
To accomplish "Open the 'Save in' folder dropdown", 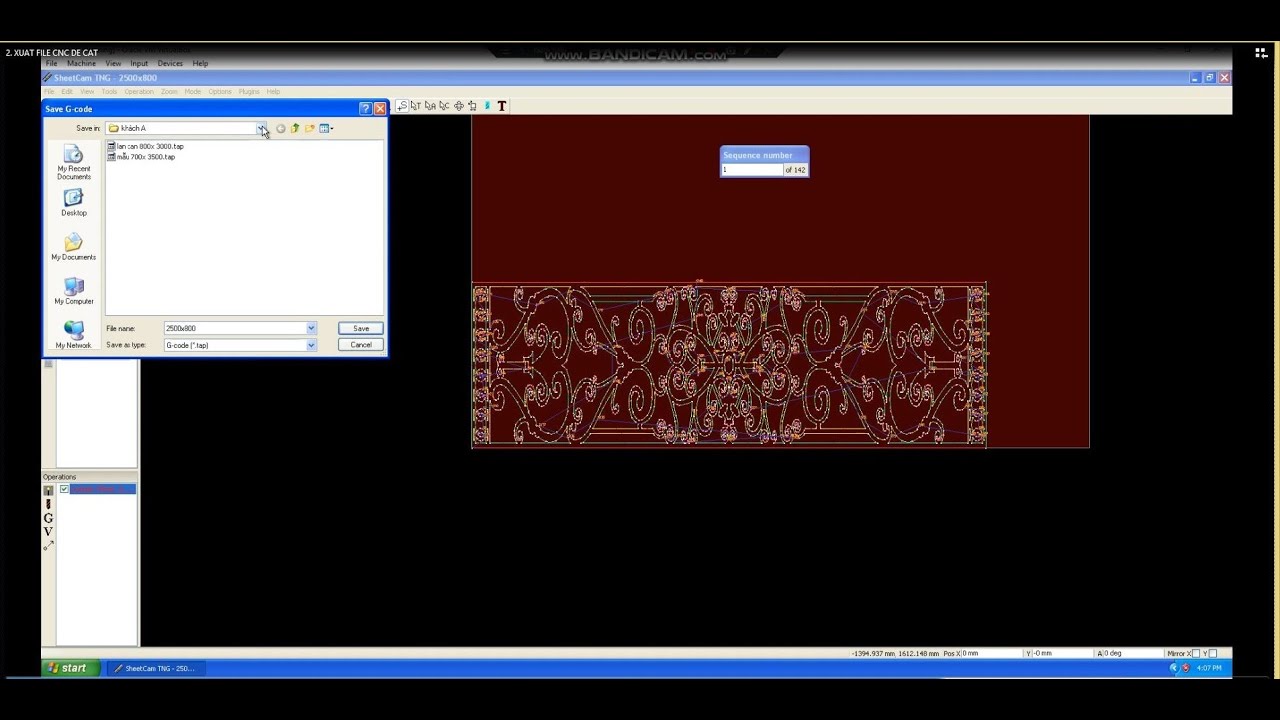I will (261, 128).
